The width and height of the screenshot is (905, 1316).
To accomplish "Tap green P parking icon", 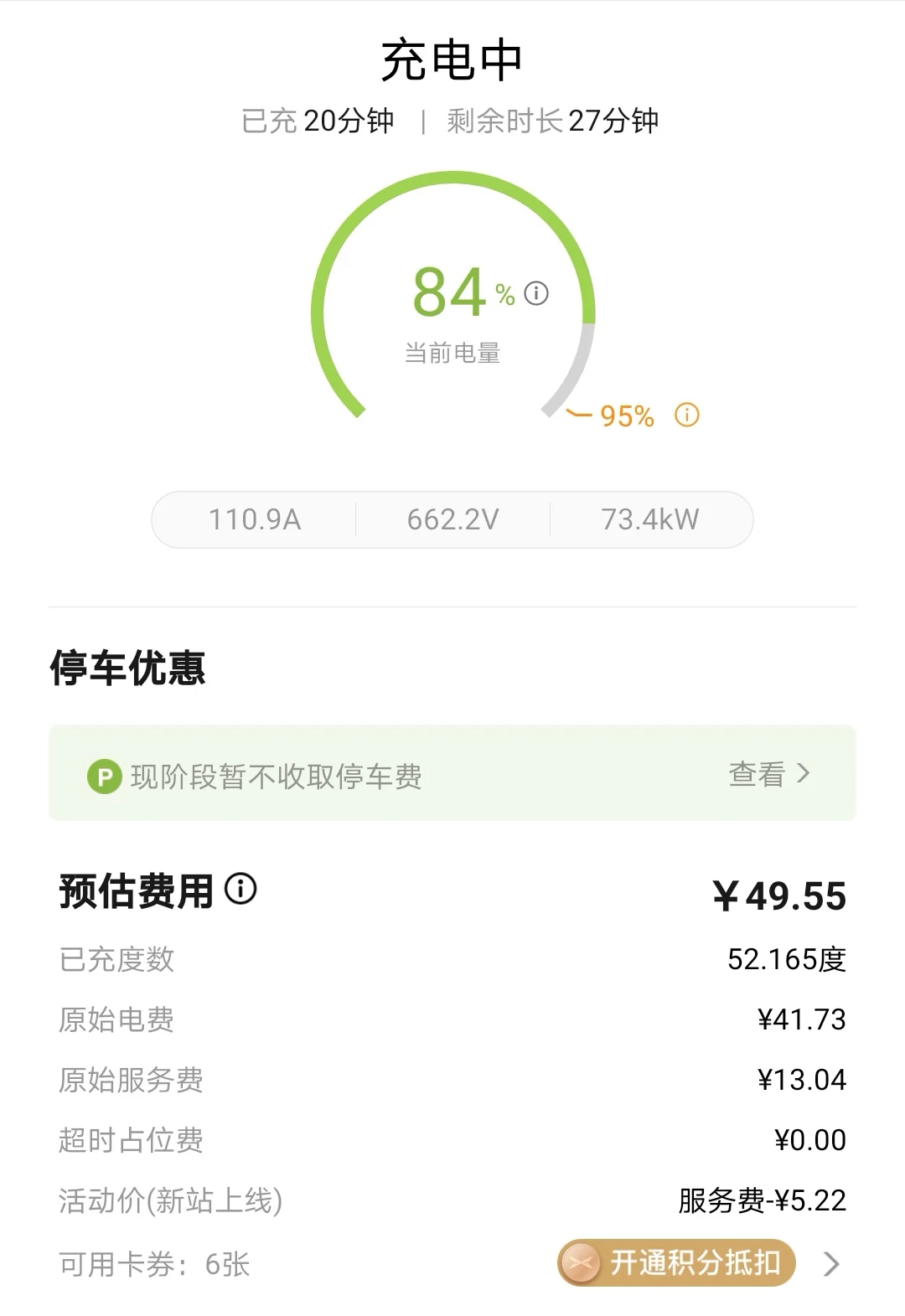I will tap(105, 777).
